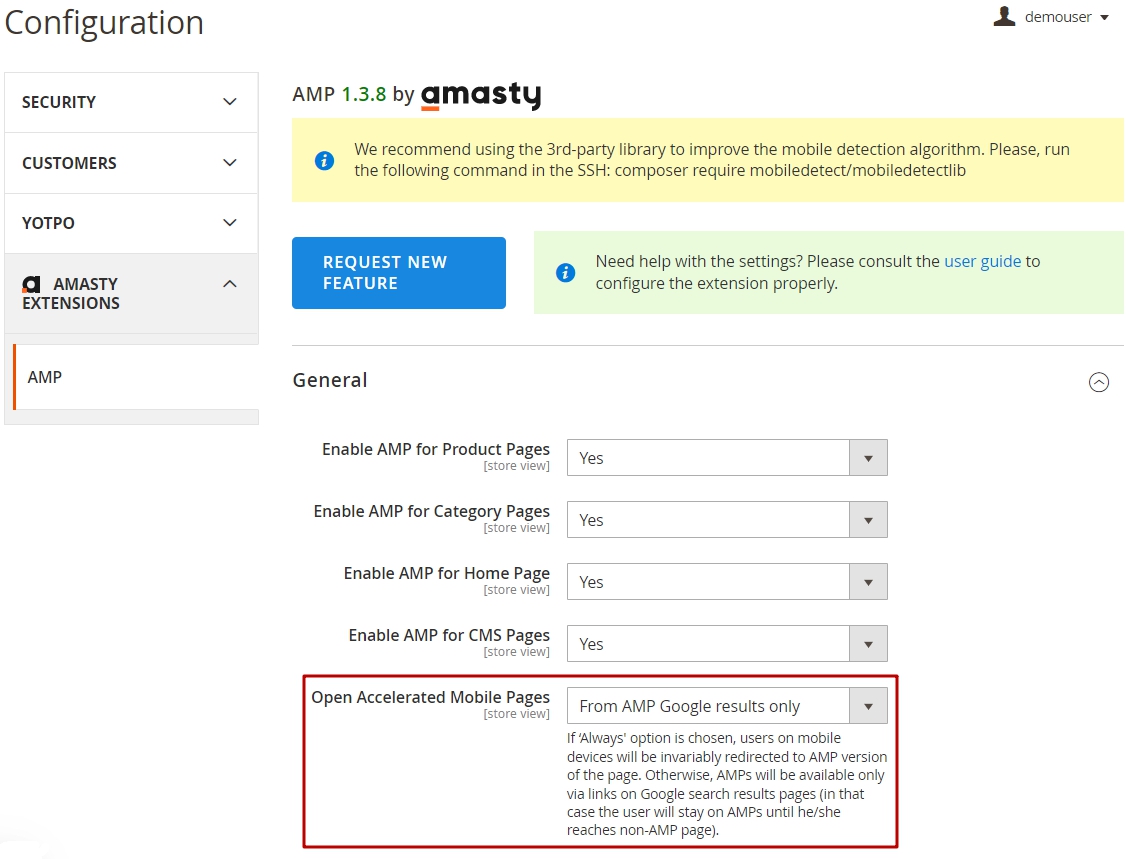1128x859 pixels.
Task: Click the demouser username text
Action: pyautogui.click(x=1058, y=17)
